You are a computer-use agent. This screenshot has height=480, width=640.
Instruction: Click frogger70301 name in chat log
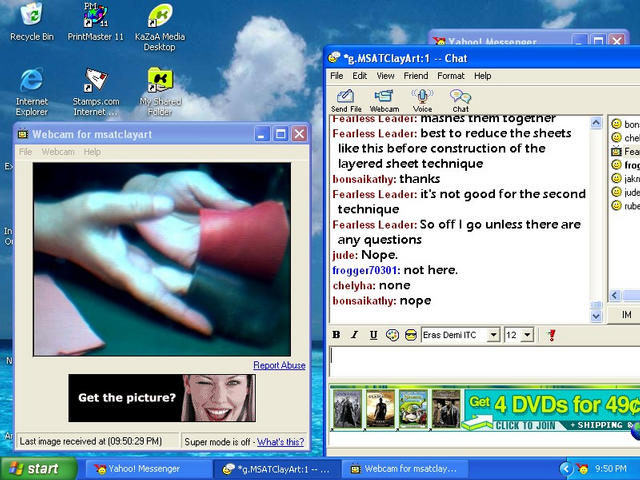coord(364,270)
